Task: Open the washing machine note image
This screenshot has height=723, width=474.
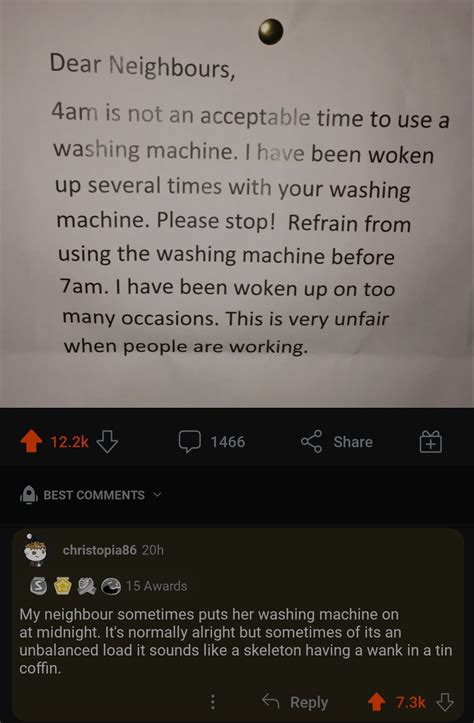Action: (x=237, y=203)
